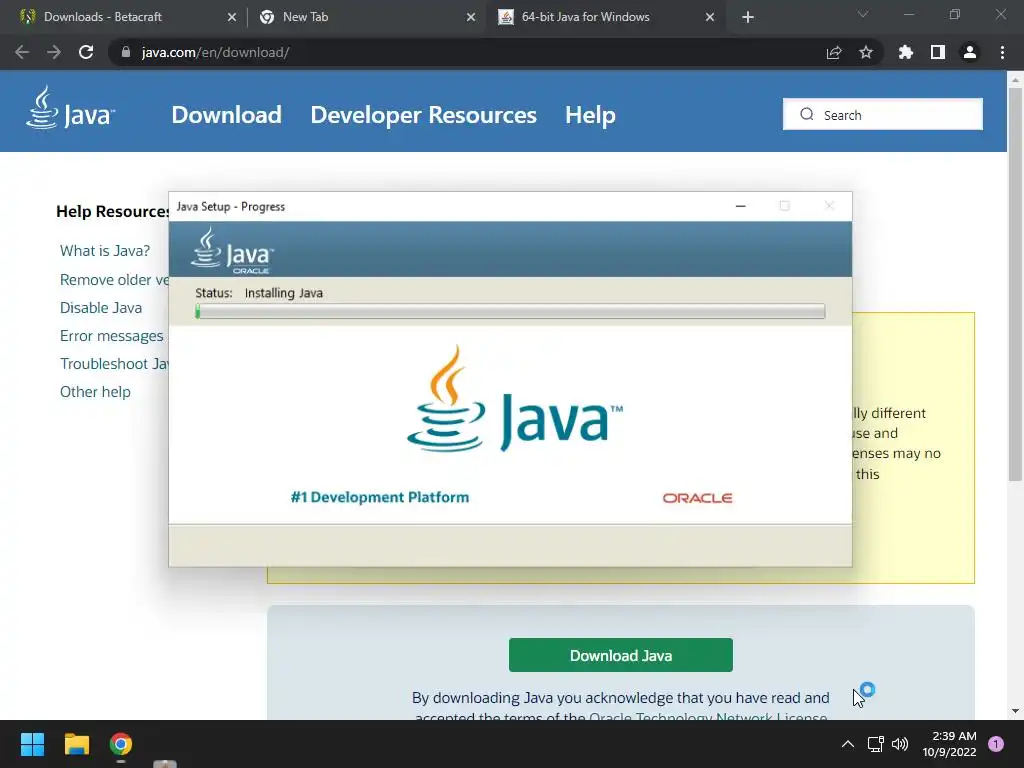Close the New Tab tab
The height and width of the screenshot is (768, 1024).
[471, 17]
